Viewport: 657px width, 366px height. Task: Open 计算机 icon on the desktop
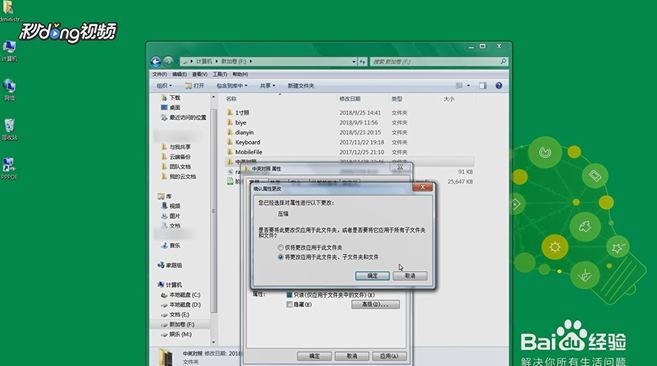tap(9, 51)
